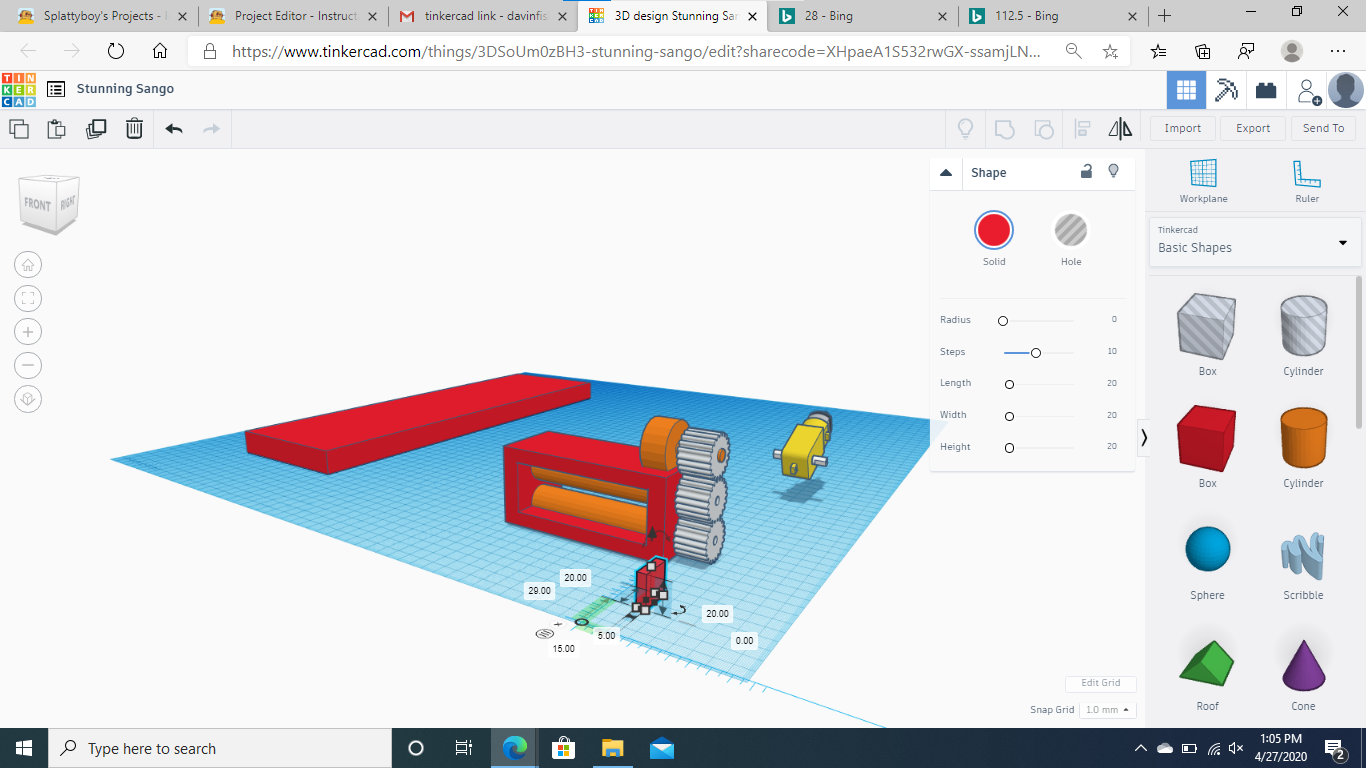
Task: Set shape type to Solid
Action: click(x=994, y=231)
